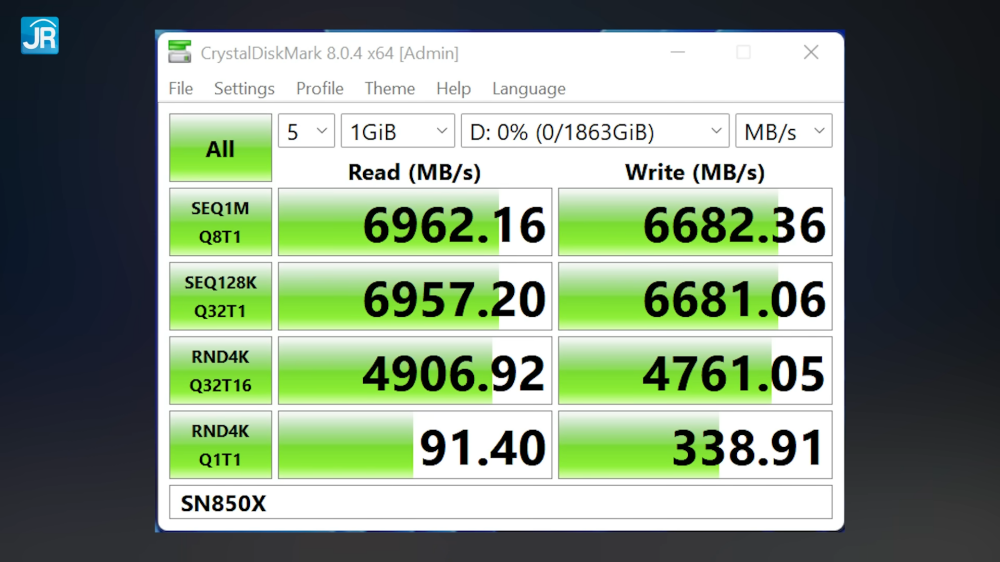Viewport: 1000px width, 562px height.
Task: Start the SEQ1M Q8T1 test
Action: (221, 222)
